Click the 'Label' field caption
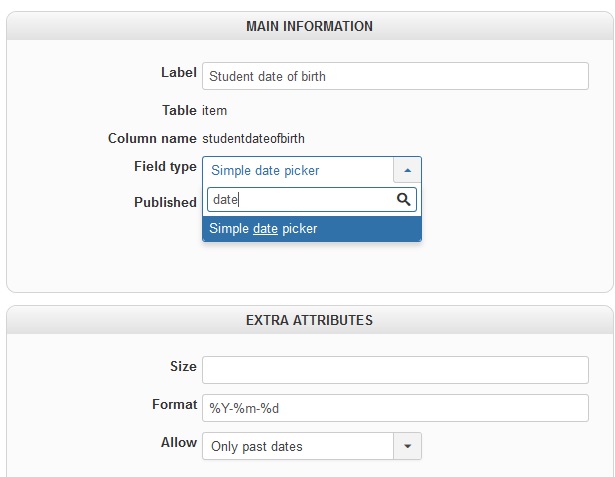615x477 pixels. [179, 72]
